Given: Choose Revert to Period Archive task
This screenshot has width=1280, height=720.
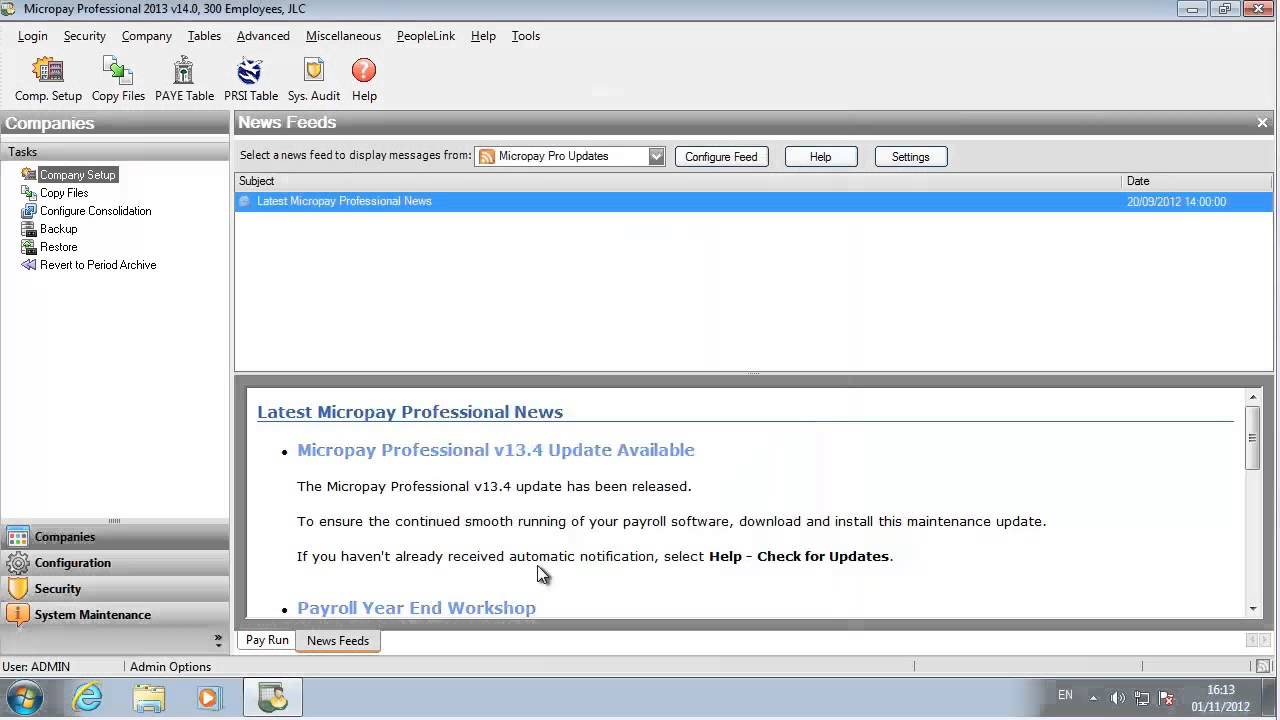Looking at the screenshot, I should [98, 265].
